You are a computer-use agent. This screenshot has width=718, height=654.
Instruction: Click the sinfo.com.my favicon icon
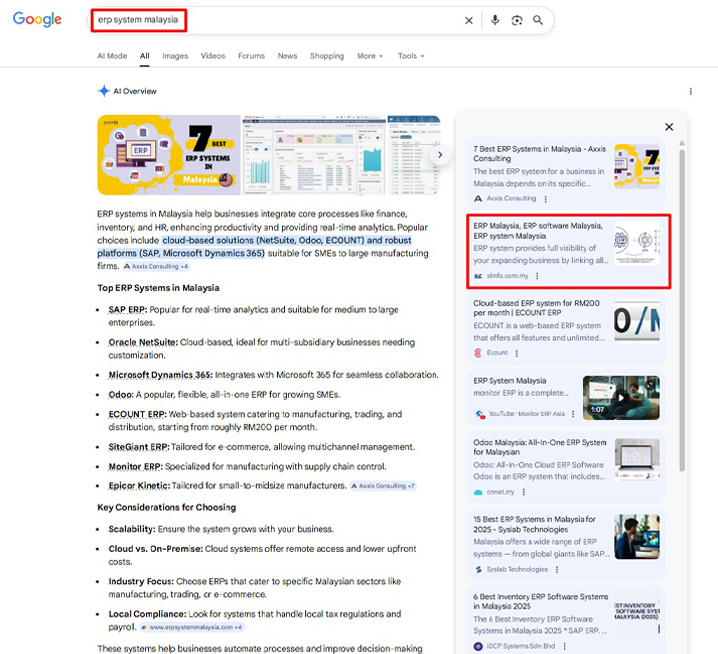(x=478, y=276)
